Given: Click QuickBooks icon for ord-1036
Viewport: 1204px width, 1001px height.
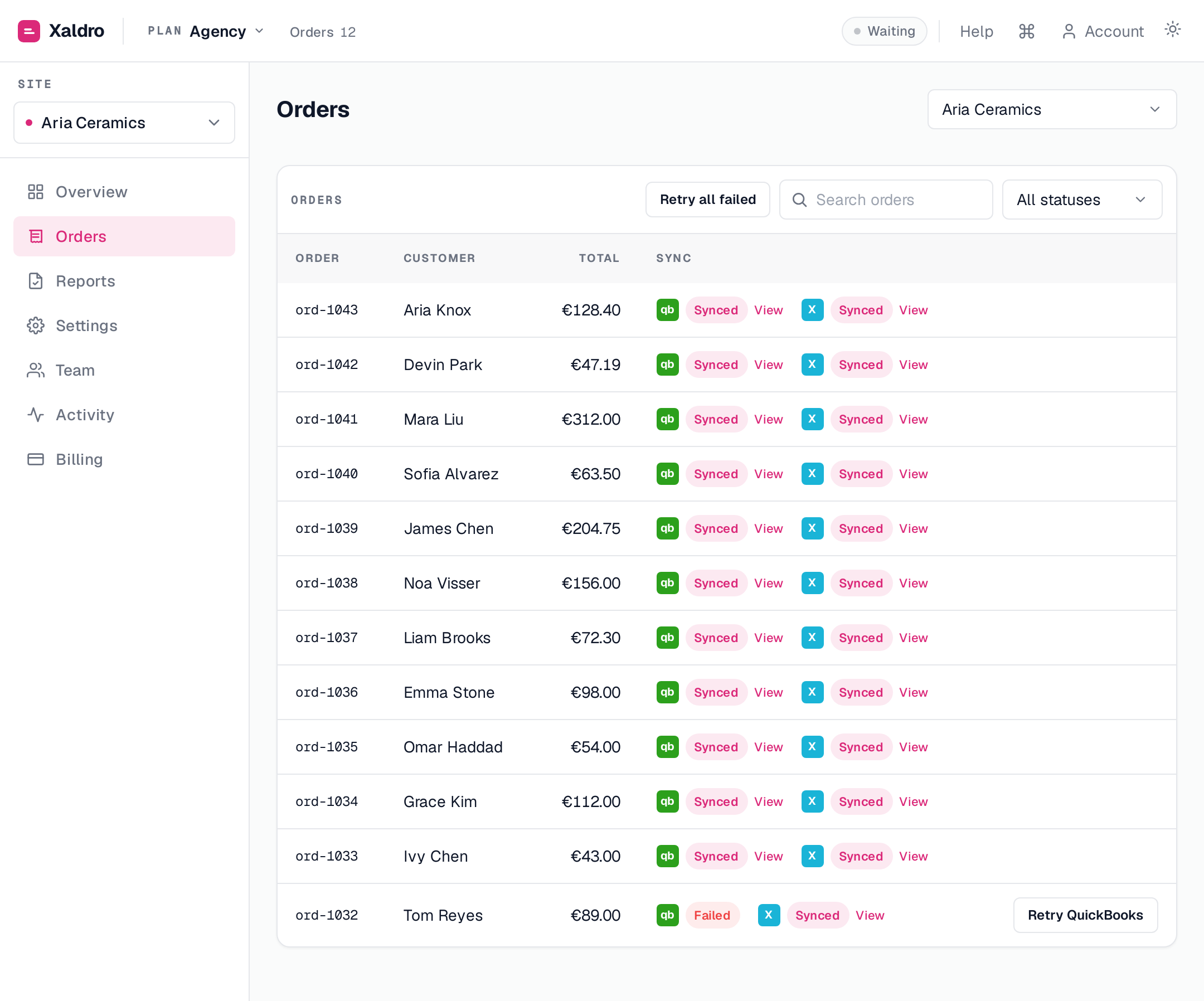Looking at the screenshot, I should tap(667, 692).
